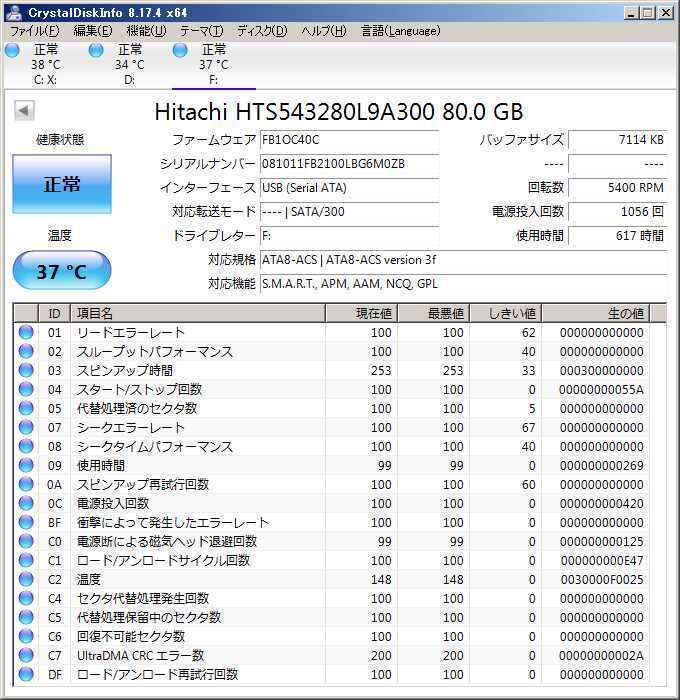Click status orb for ID 05 代替処理済のセクタ数

click(x=26, y=408)
